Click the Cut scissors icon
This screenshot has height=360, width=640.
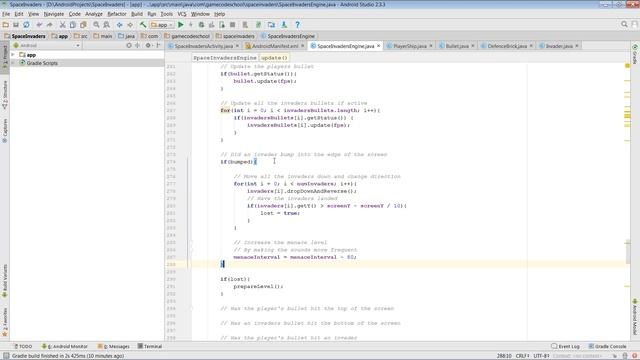point(62,25)
